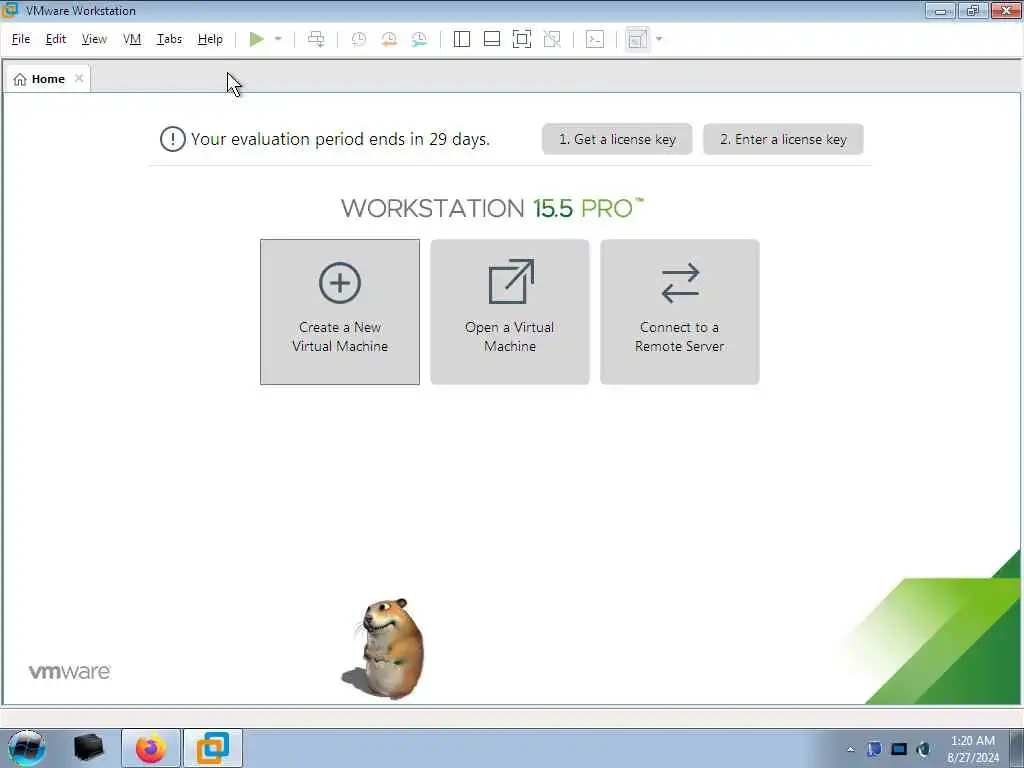Image resolution: width=1024 pixels, height=768 pixels.
Task: Expand the stretch guest dropdown arrow
Action: pyautogui.click(x=659, y=39)
